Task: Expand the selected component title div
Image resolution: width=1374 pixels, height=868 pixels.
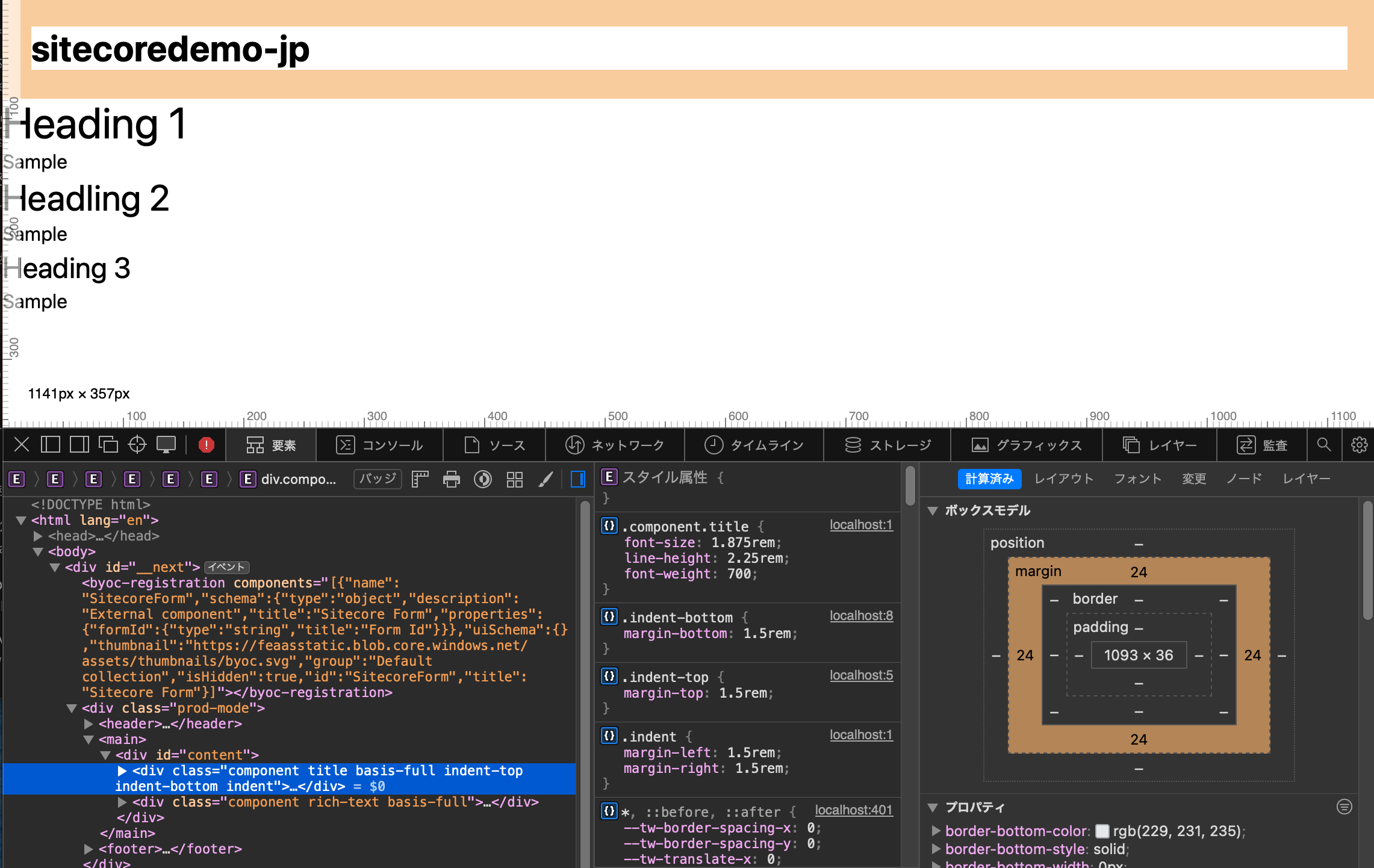Action: click(122, 770)
